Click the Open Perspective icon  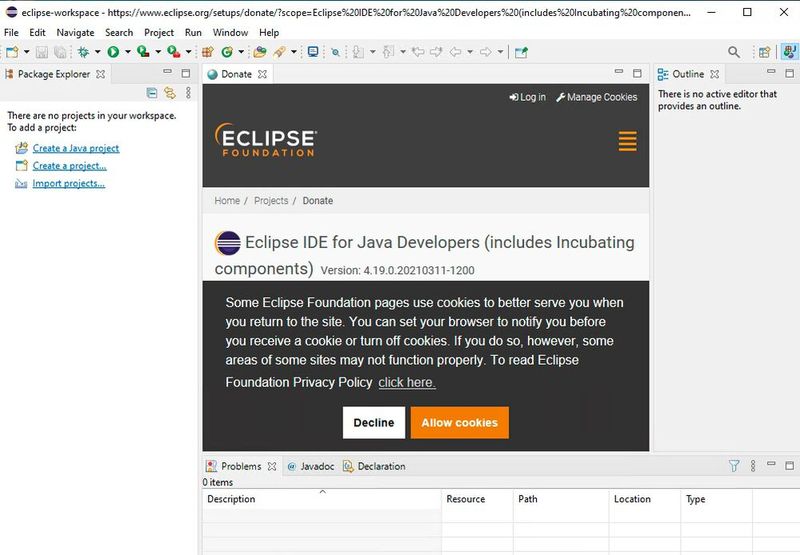(764, 52)
